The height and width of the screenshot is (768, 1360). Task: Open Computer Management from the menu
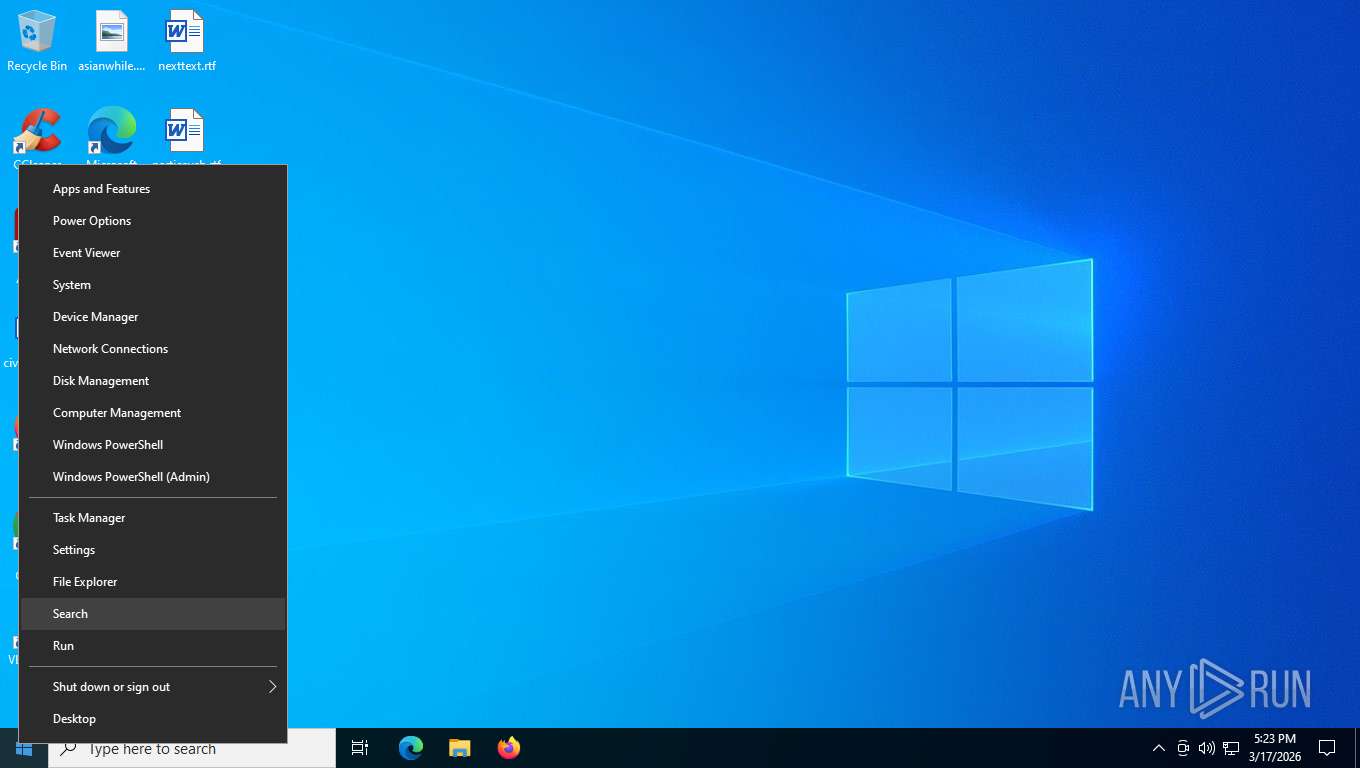click(x=153, y=413)
